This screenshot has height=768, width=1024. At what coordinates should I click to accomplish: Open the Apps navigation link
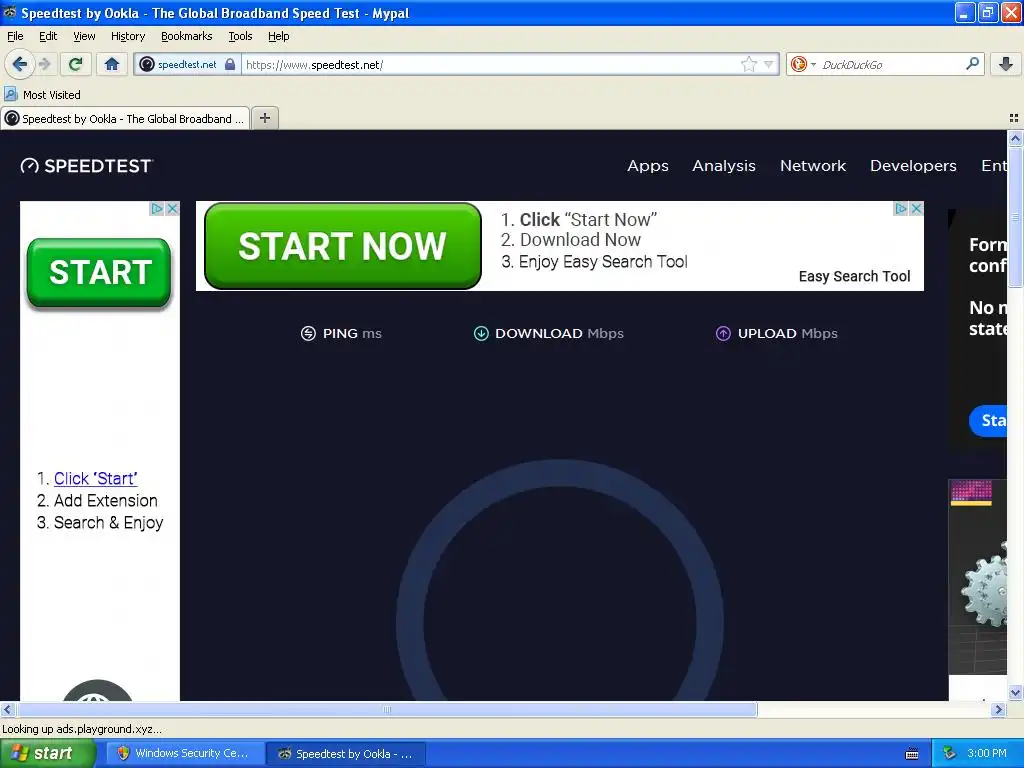pyautogui.click(x=648, y=166)
